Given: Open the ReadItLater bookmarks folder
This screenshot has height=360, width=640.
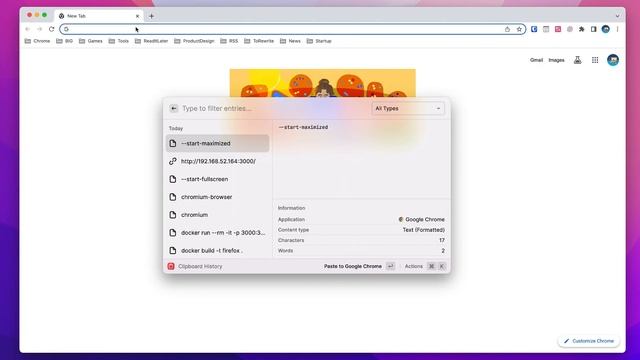Looking at the screenshot, I should [151, 41].
